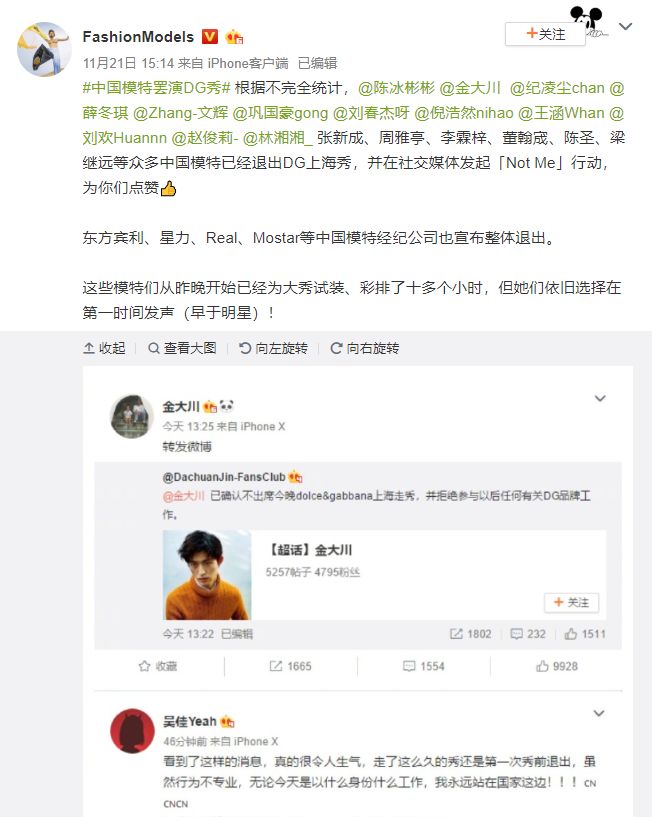This screenshot has width=652, height=817.
Task: Toggle 收藏 star to favorite post
Action: [x=144, y=666]
